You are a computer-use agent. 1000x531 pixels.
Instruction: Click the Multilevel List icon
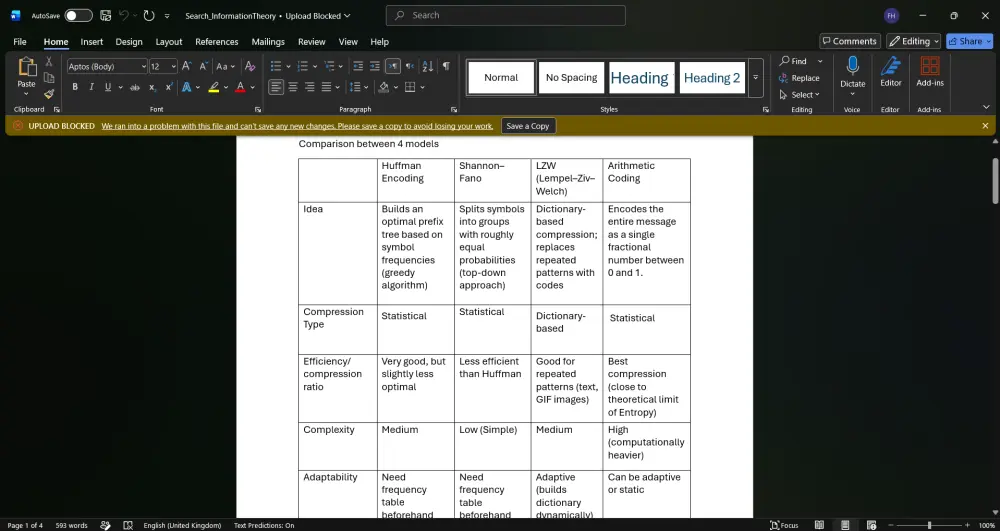(x=330, y=66)
